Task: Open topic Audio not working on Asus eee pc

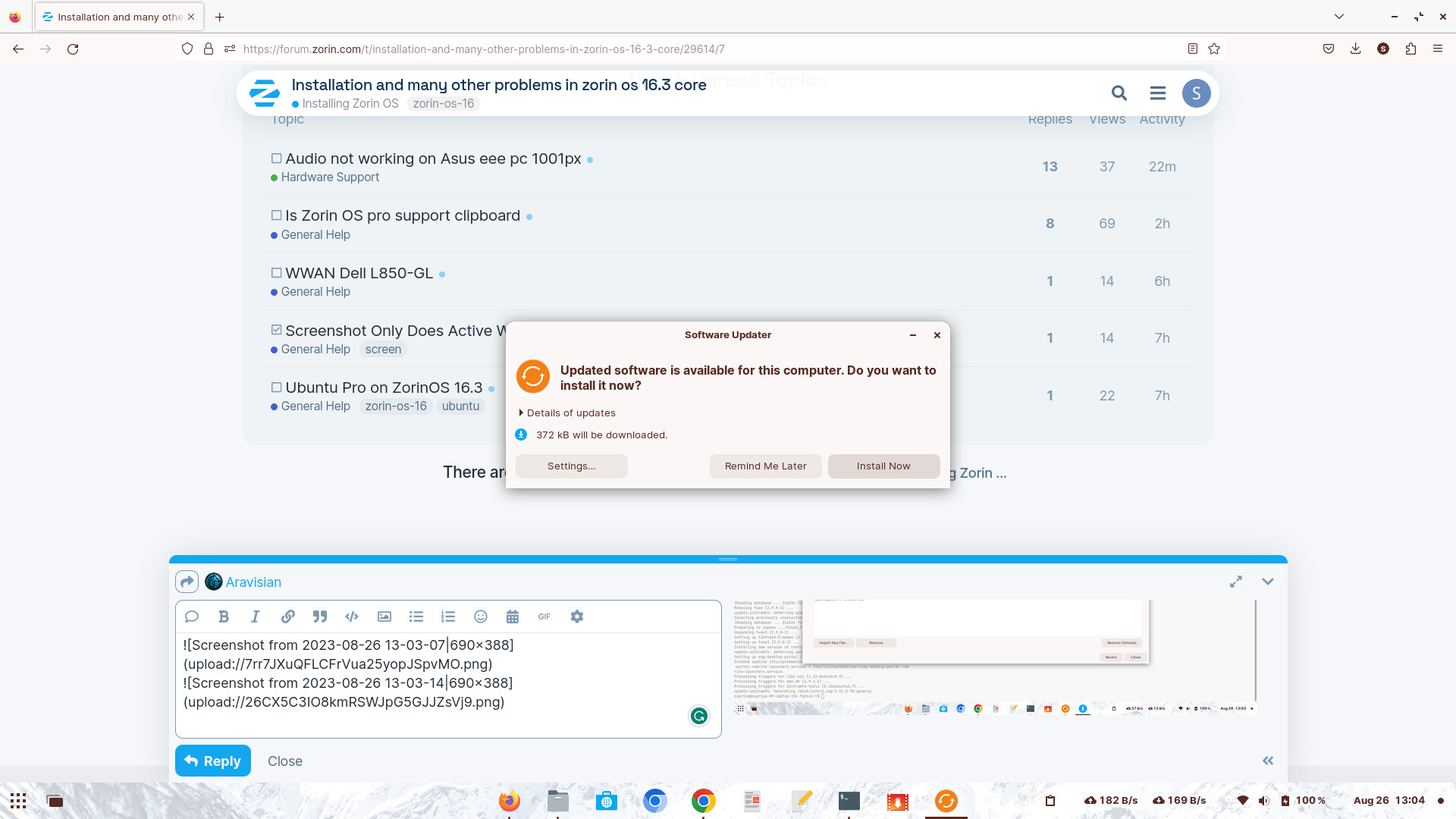Action: (x=433, y=158)
